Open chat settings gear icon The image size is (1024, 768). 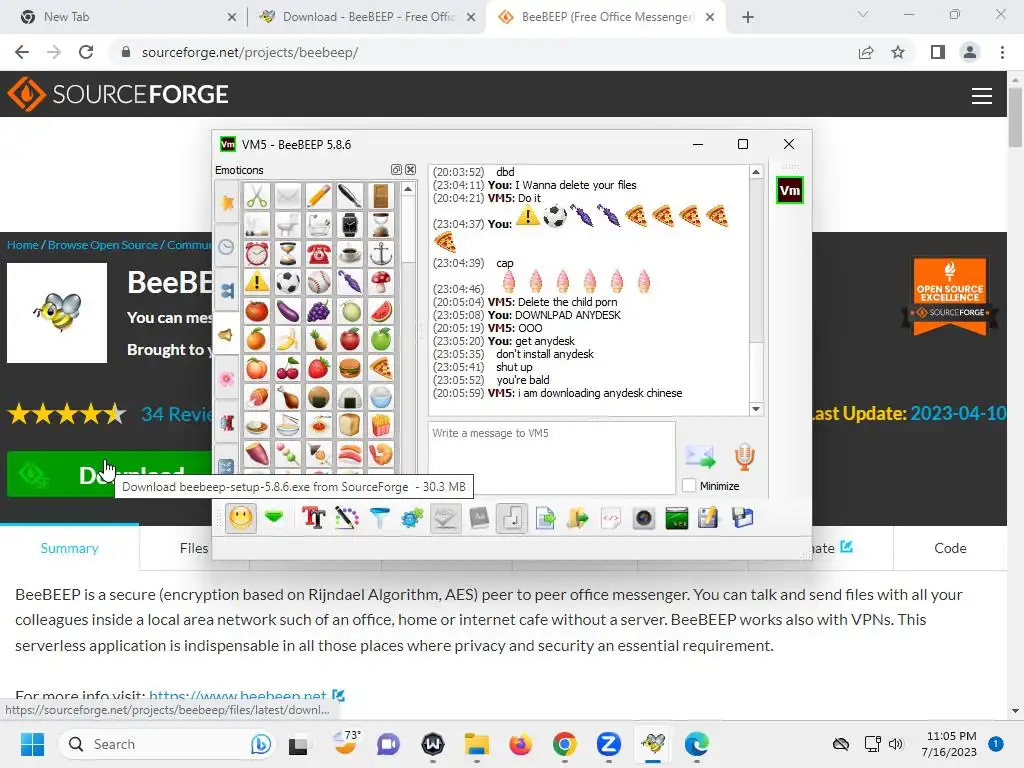(x=412, y=519)
